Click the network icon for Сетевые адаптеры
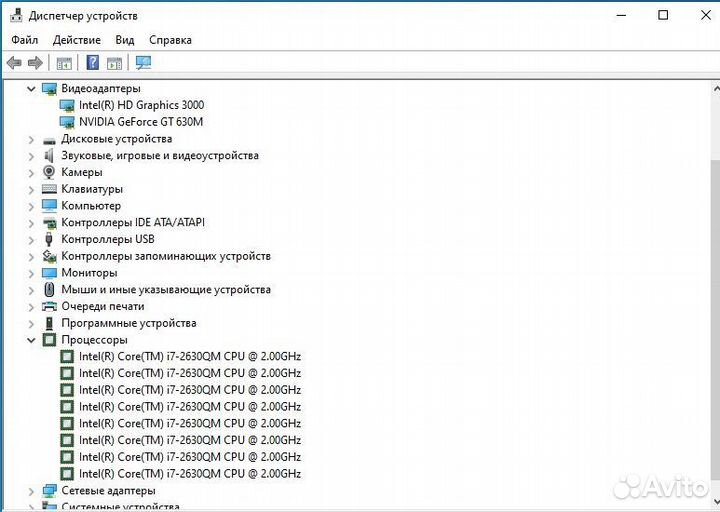 point(49,491)
